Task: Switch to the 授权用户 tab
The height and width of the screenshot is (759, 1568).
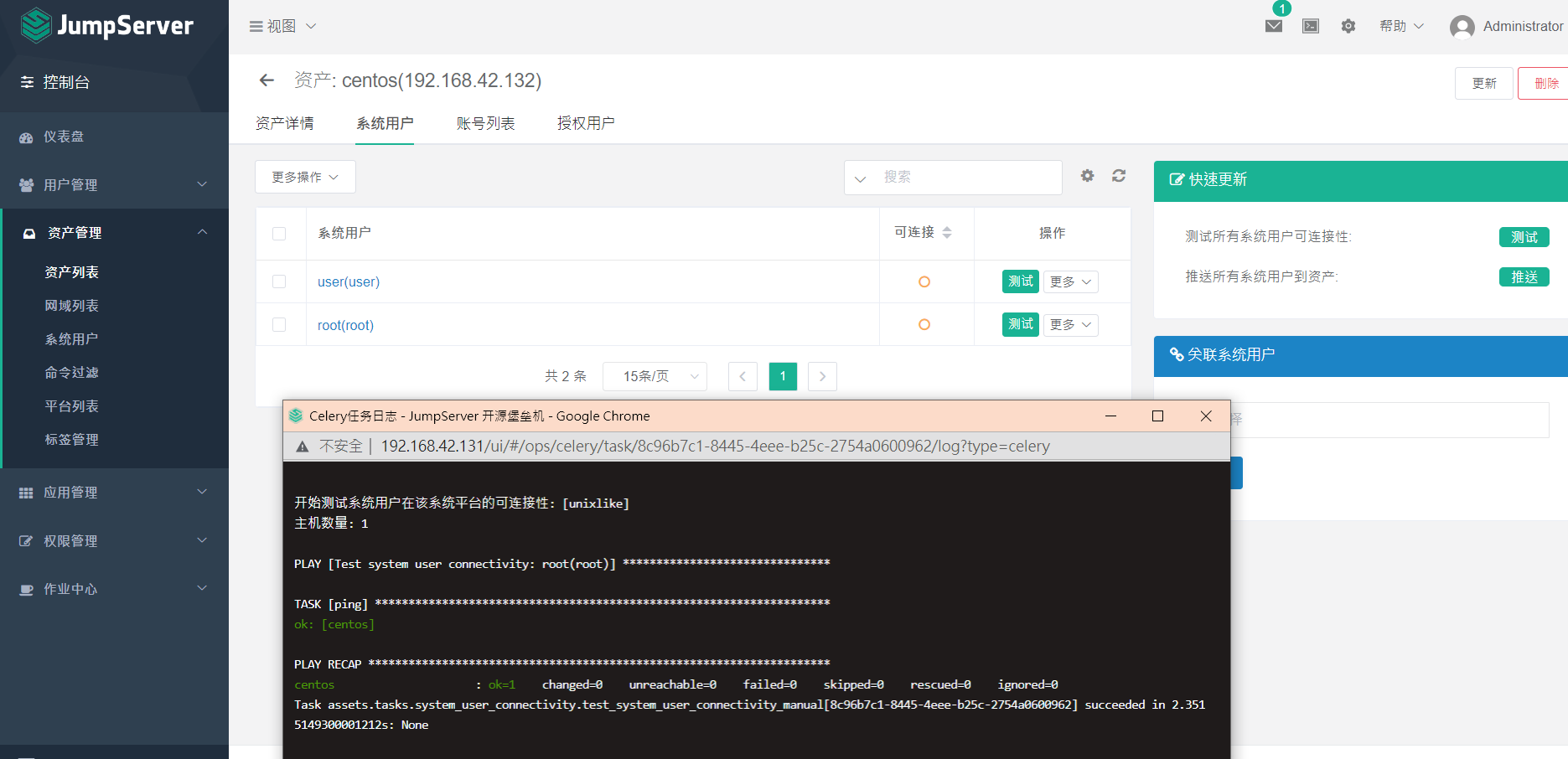Action: (586, 123)
